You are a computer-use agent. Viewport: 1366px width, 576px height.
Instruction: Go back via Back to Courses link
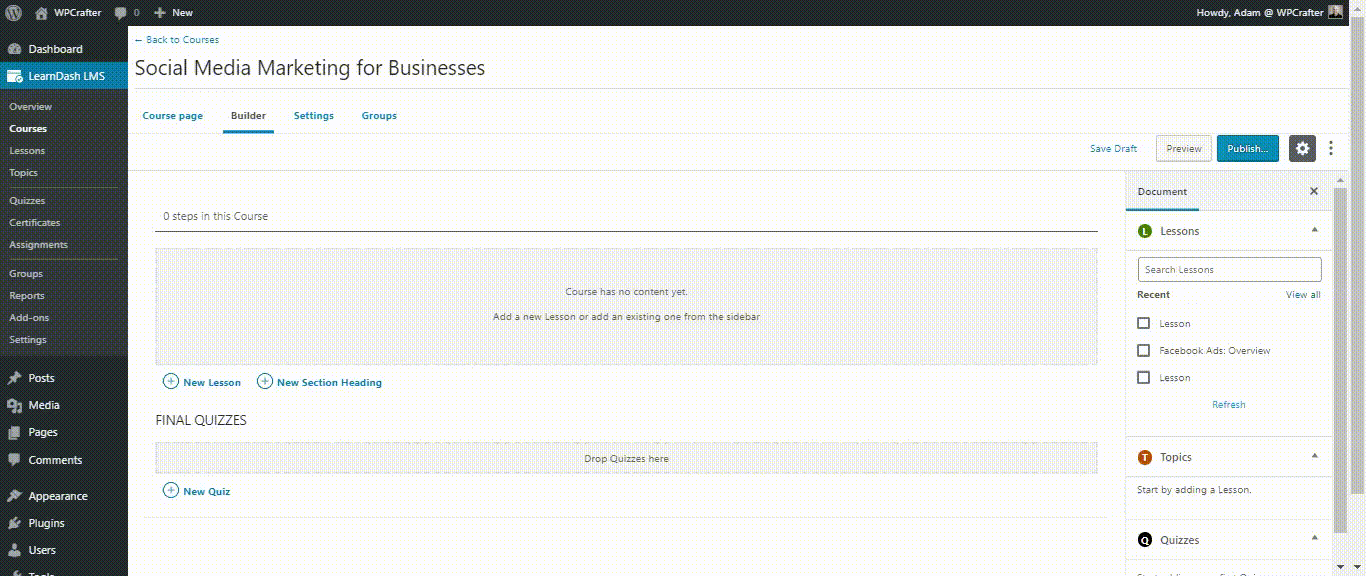coord(177,40)
